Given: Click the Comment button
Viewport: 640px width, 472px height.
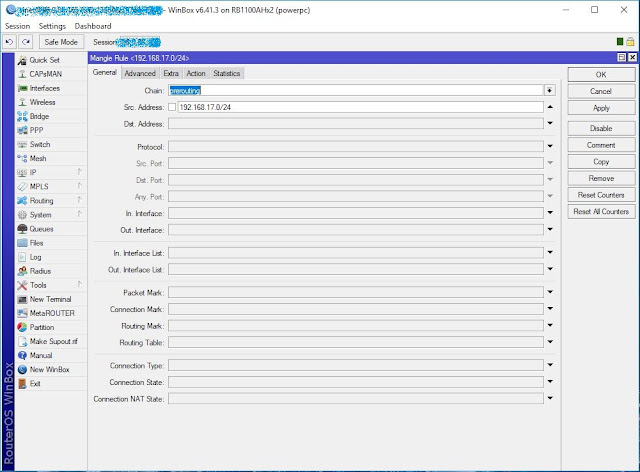Looking at the screenshot, I should tap(601, 145).
